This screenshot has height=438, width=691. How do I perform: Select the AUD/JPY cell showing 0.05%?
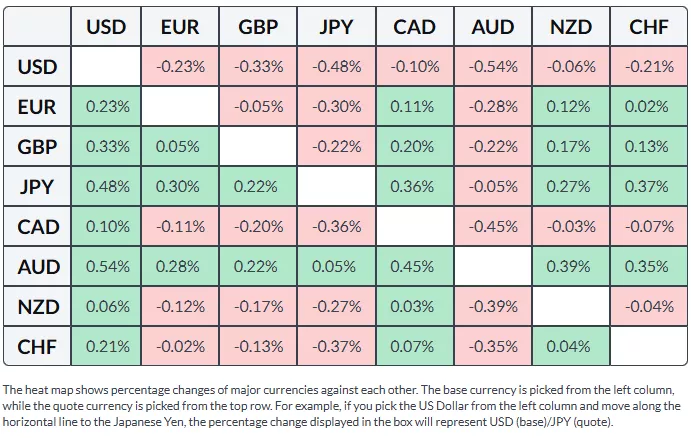tap(337, 267)
